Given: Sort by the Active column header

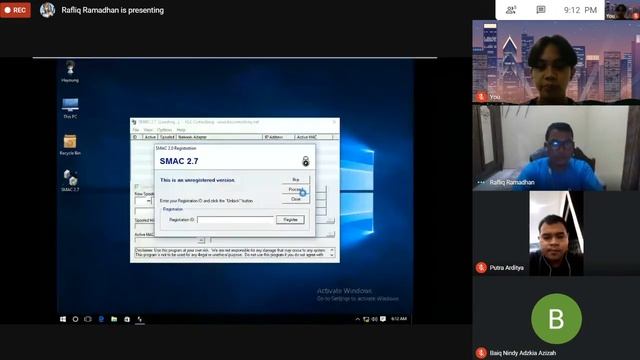Looking at the screenshot, I should 150,137.
